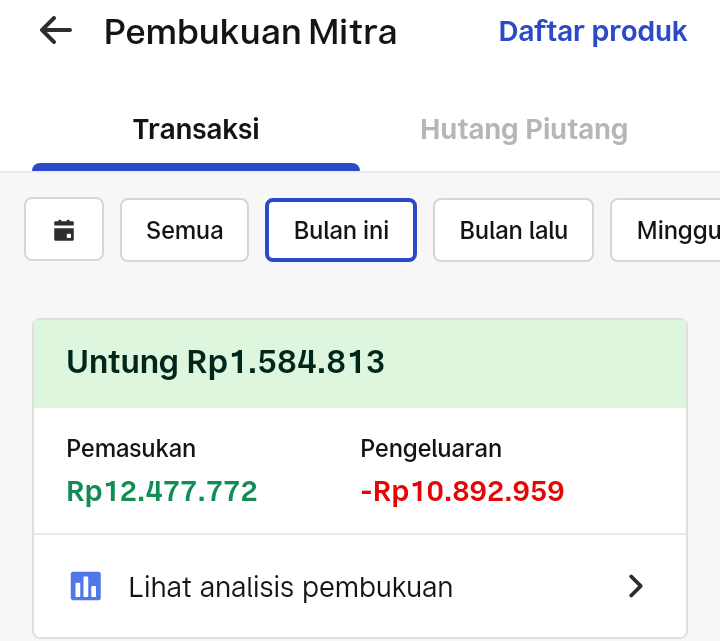Tap the blue bar chart icon
The image size is (720, 641).
click(85, 586)
